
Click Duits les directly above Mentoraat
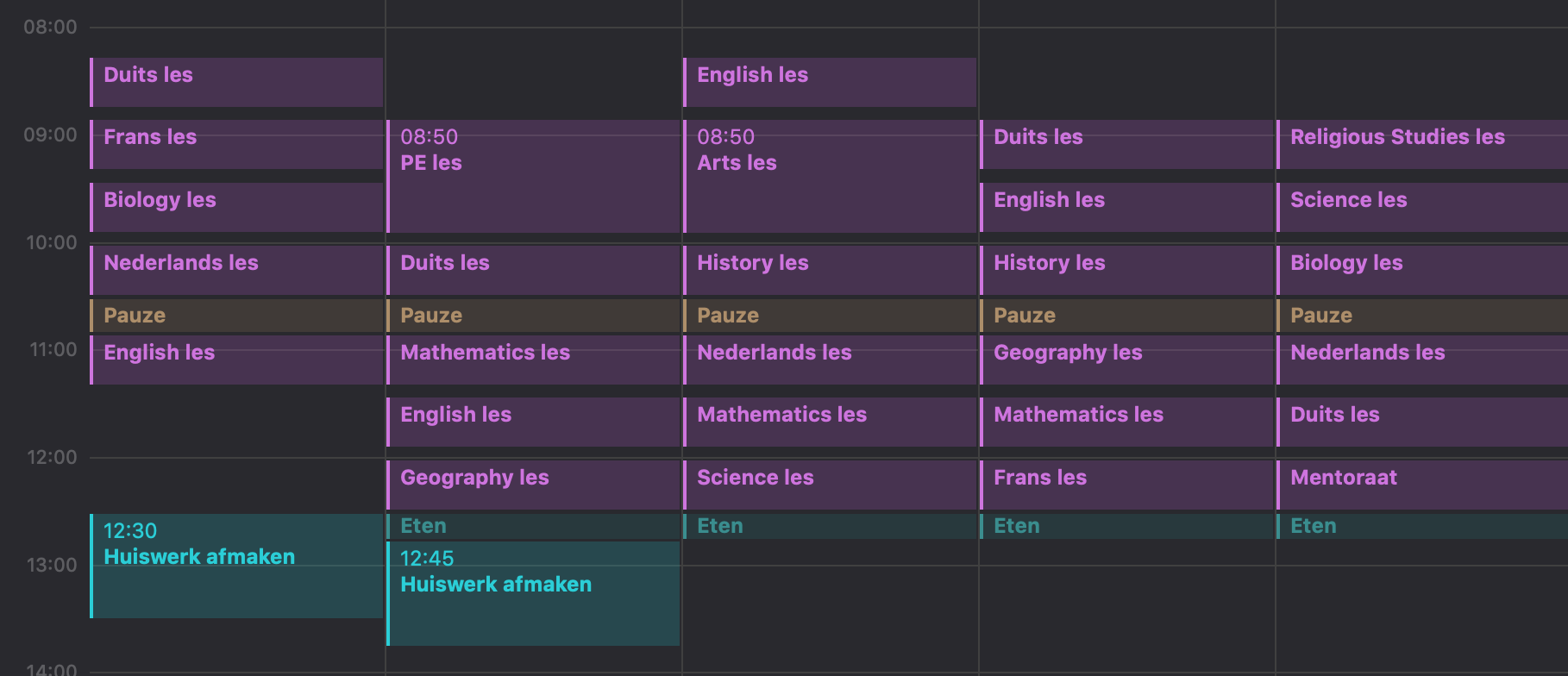[1421, 422]
